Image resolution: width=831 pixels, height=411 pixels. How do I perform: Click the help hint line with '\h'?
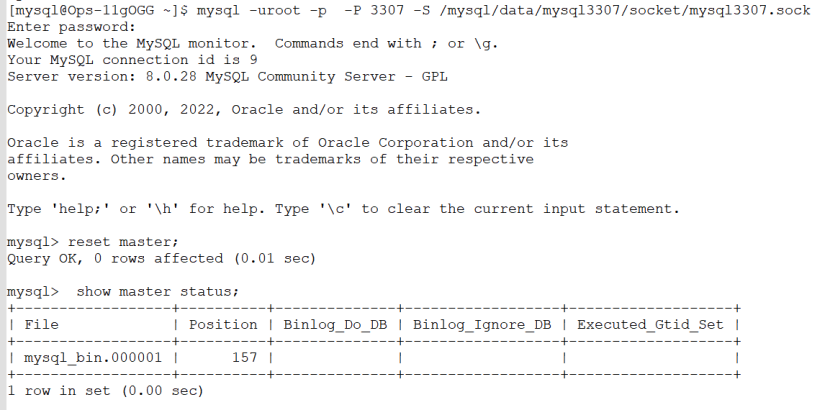[343, 209]
